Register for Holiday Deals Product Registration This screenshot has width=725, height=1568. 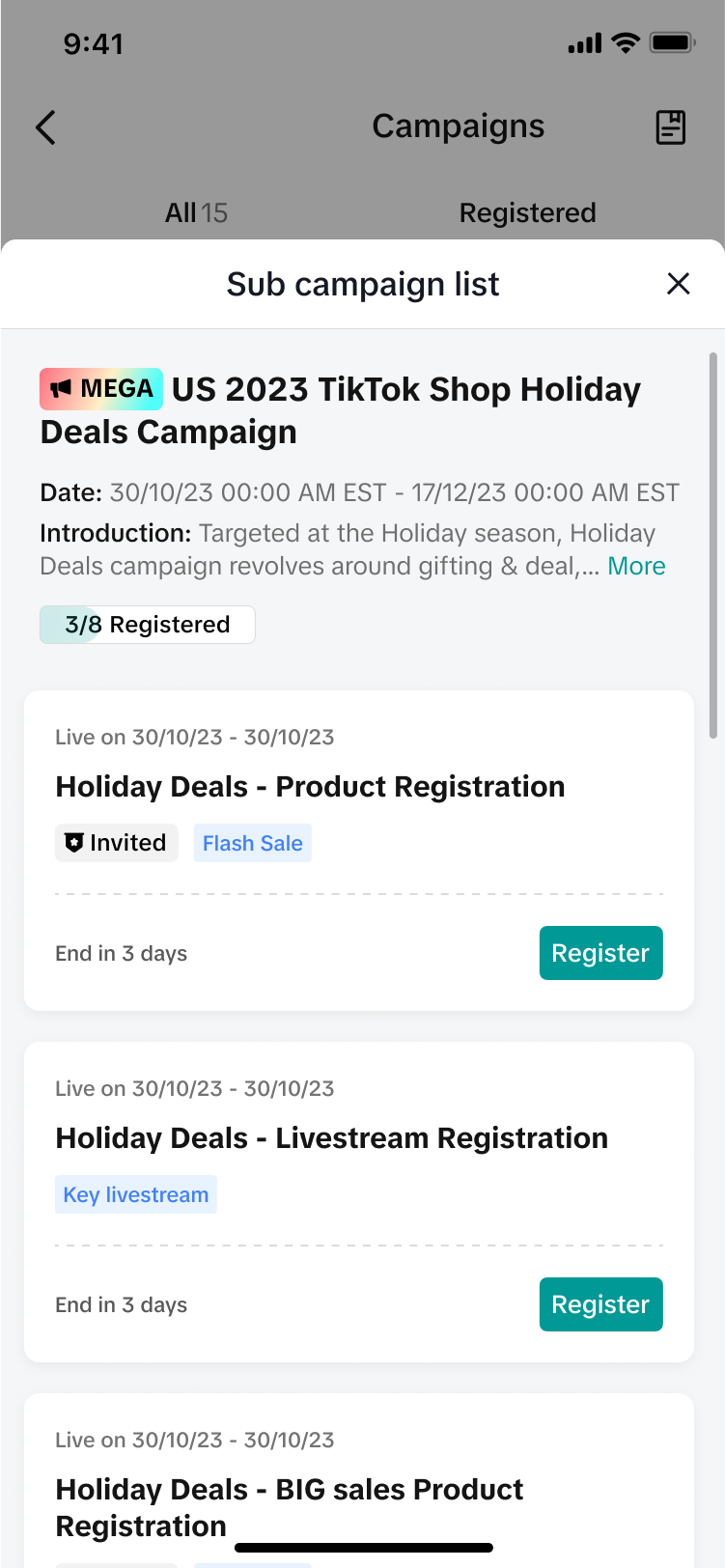coord(600,953)
